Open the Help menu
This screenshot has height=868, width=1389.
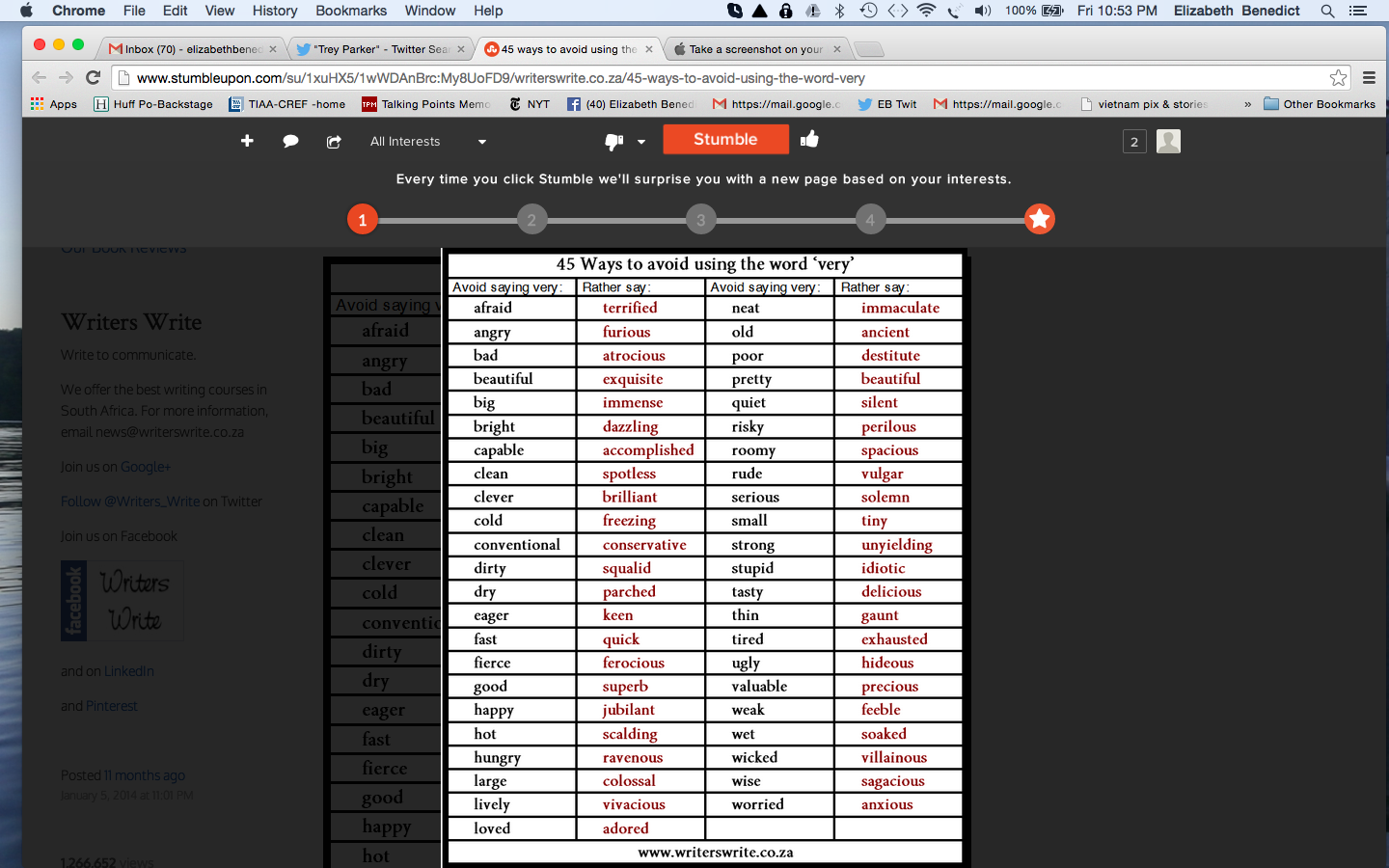(488, 11)
